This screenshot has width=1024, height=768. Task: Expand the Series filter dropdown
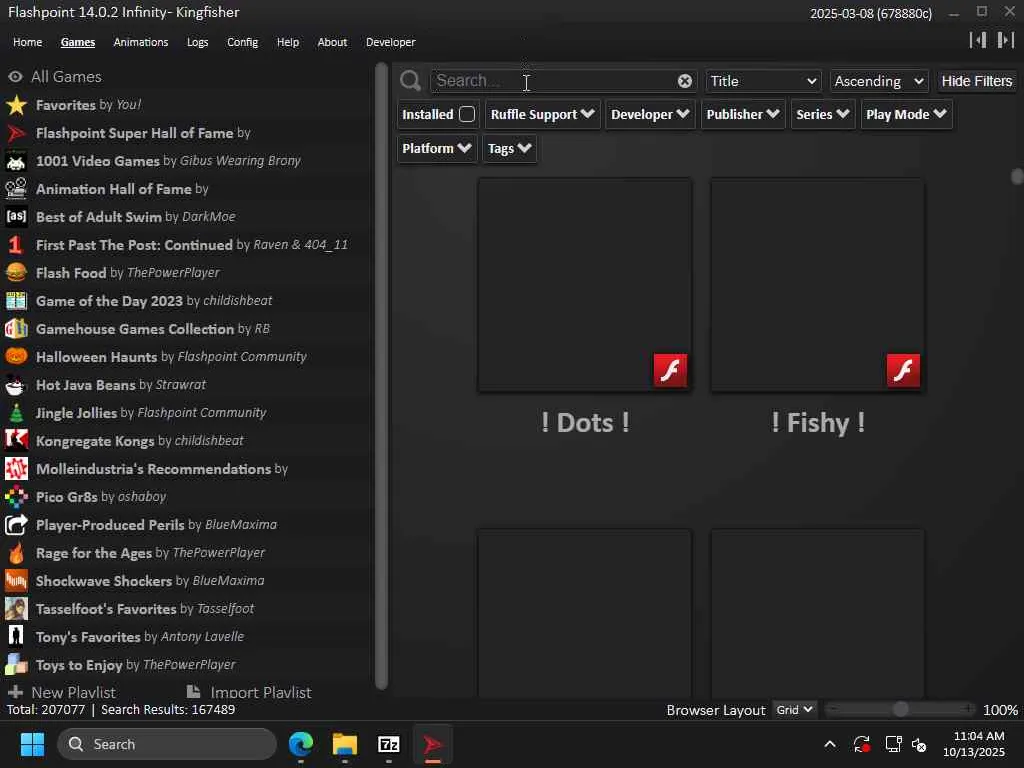click(x=823, y=114)
